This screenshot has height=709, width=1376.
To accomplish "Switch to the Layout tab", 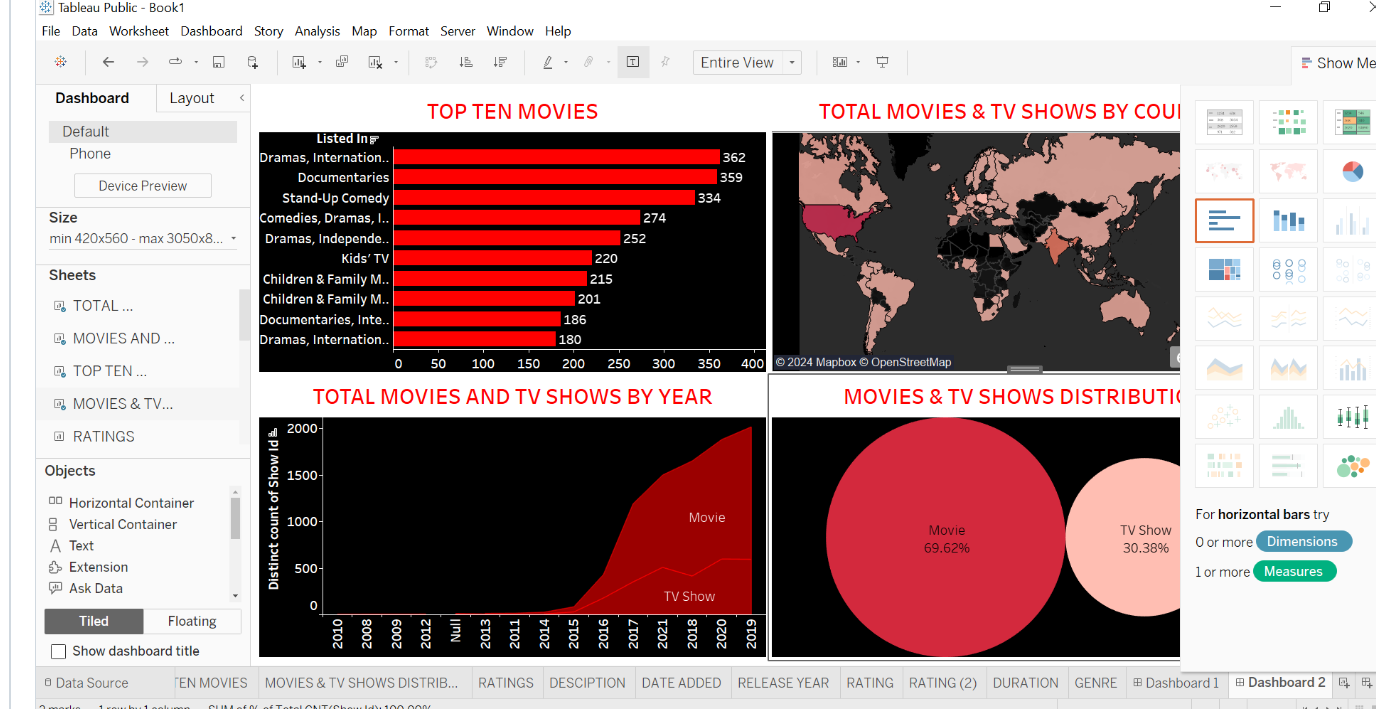I will coord(192,98).
